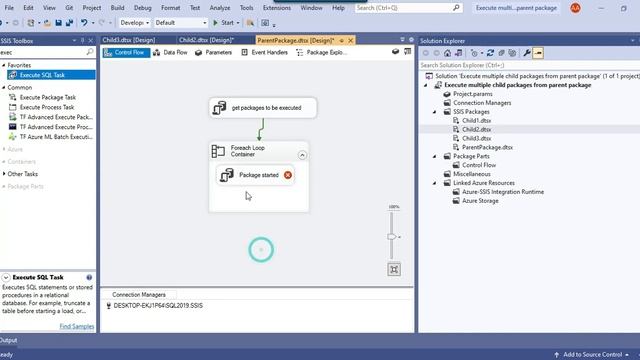640x360 pixels.
Task: Click Solution Explorer switch views icon
Action: coord(458,53)
